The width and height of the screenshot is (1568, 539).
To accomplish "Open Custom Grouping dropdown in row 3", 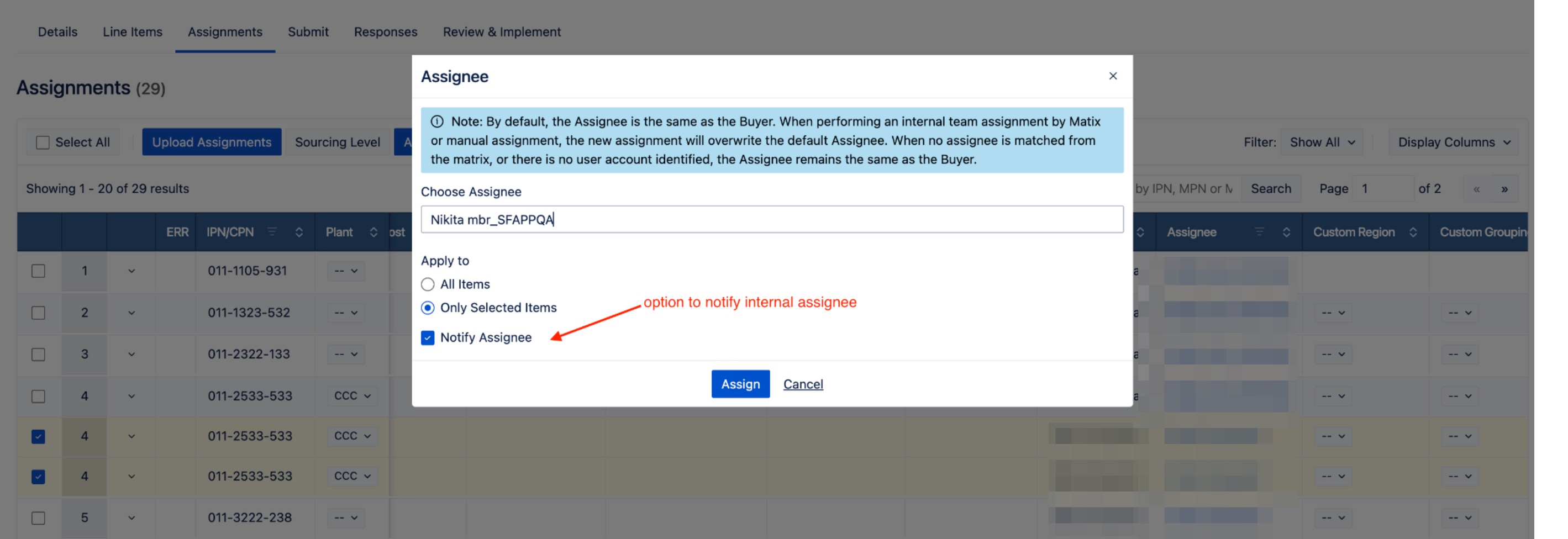I will tap(1460, 354).
